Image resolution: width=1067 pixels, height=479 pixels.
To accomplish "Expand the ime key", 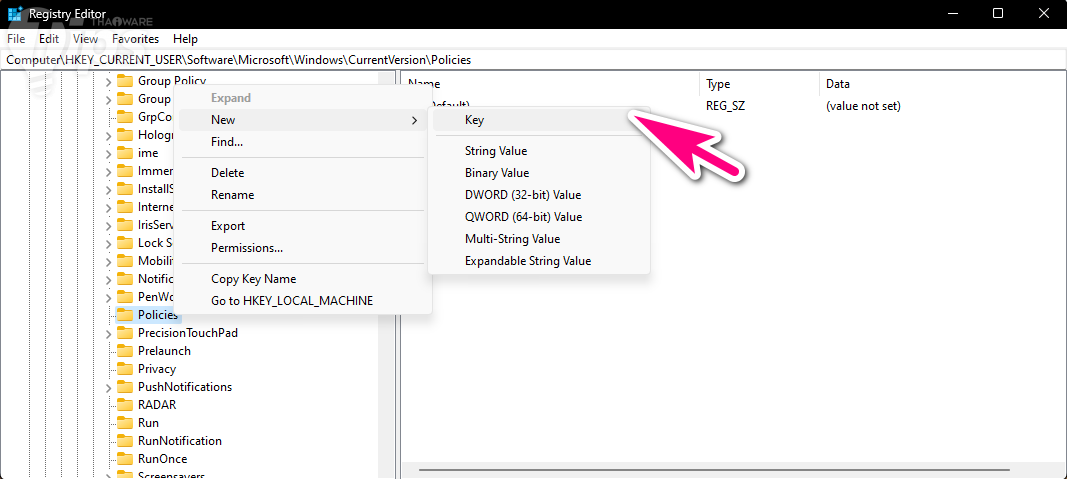I will point(108,152).
